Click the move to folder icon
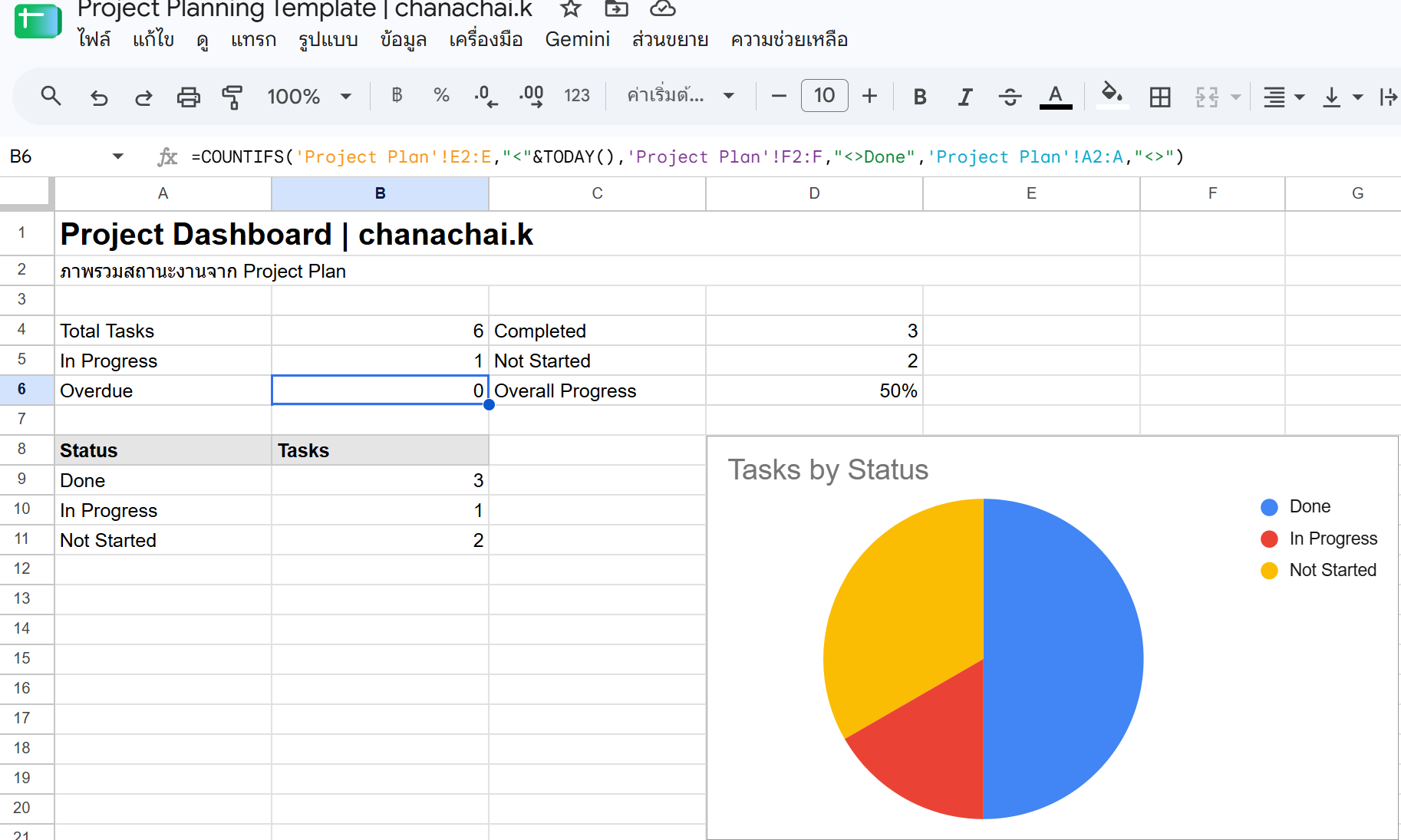This screenshot has width=1401, height=840. 616,9
